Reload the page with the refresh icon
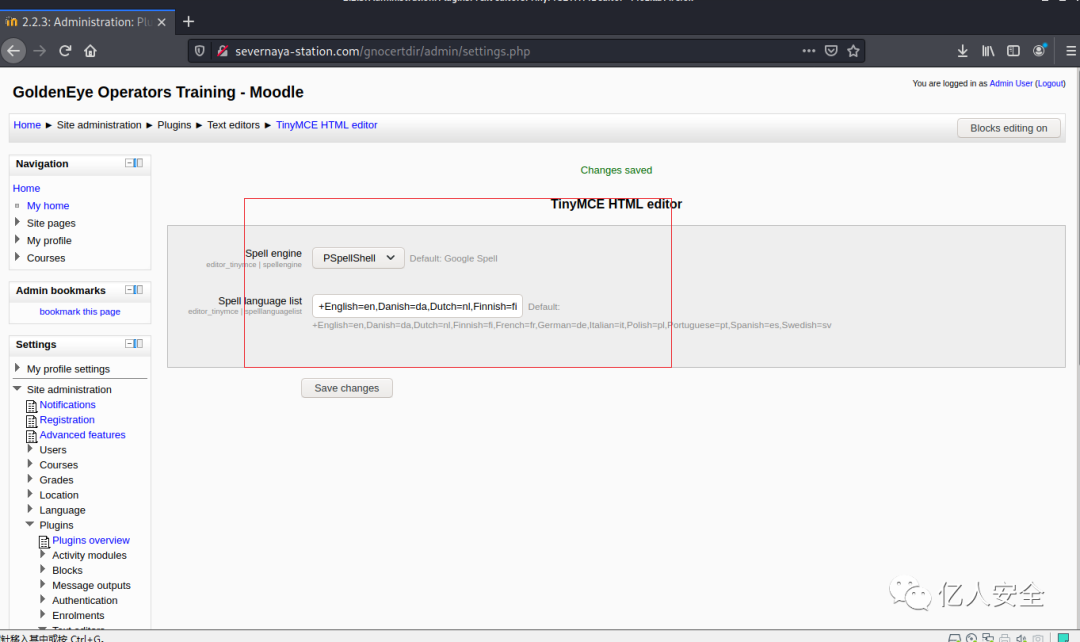Image resolution: width=1080 pixels, height=642 pixels. point(65,51)
